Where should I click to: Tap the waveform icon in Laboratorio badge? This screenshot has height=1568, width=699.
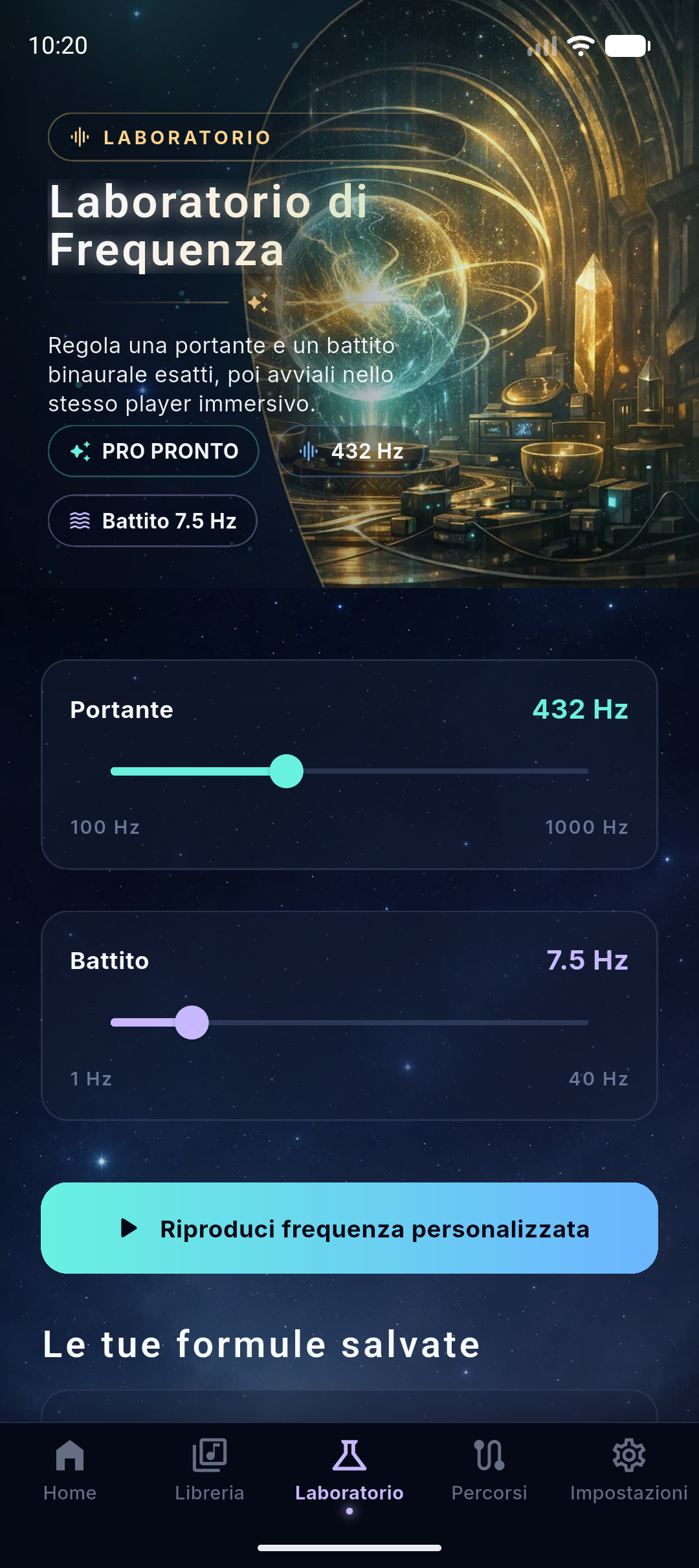(x=80, y=137)
